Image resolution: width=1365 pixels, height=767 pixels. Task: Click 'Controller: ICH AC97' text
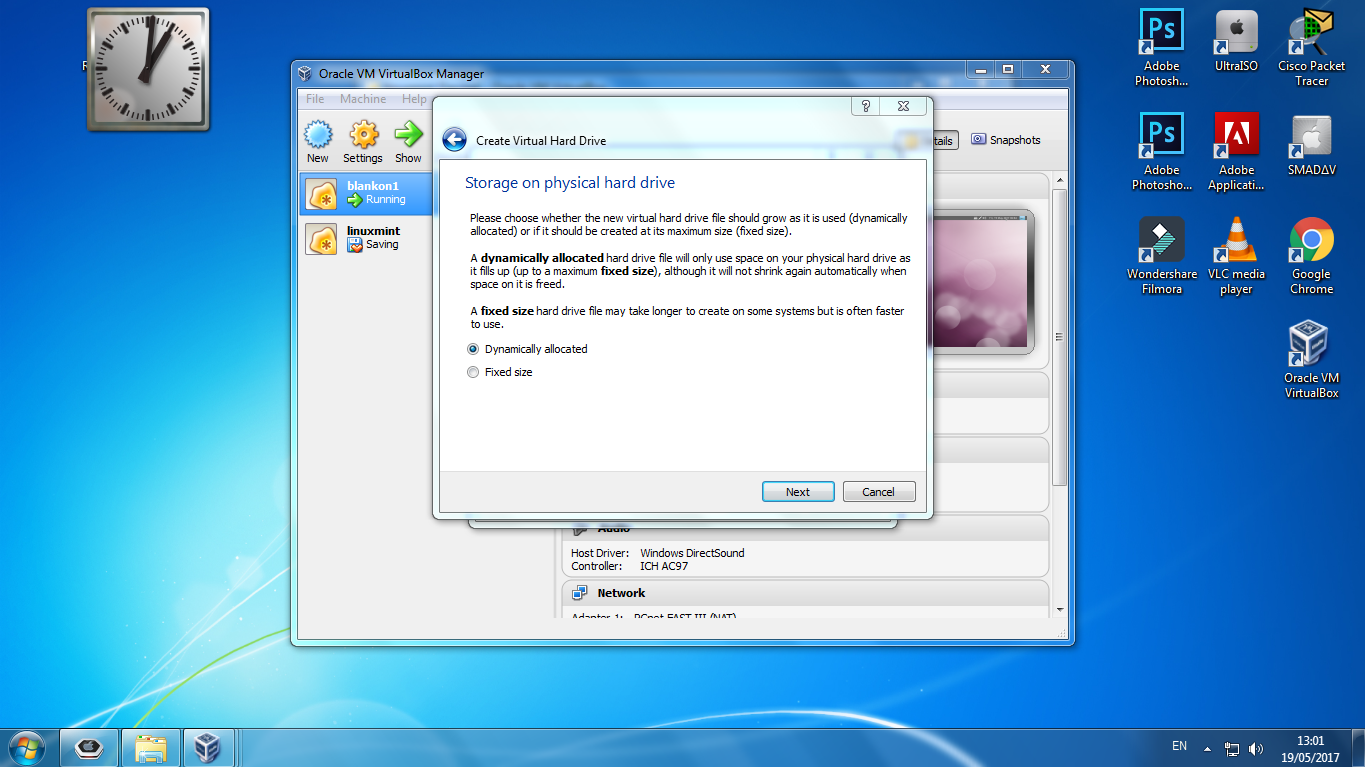629,566
